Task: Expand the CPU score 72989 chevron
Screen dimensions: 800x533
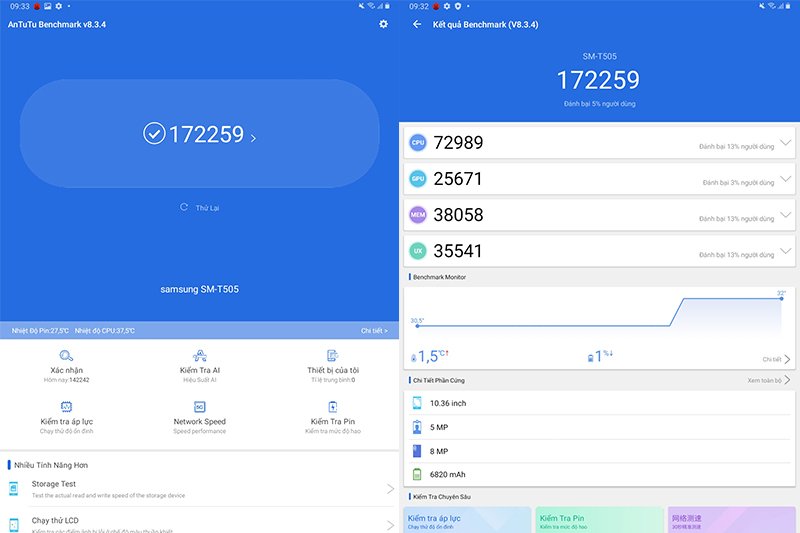Action: pyautogui.click(x=786, y=143)
